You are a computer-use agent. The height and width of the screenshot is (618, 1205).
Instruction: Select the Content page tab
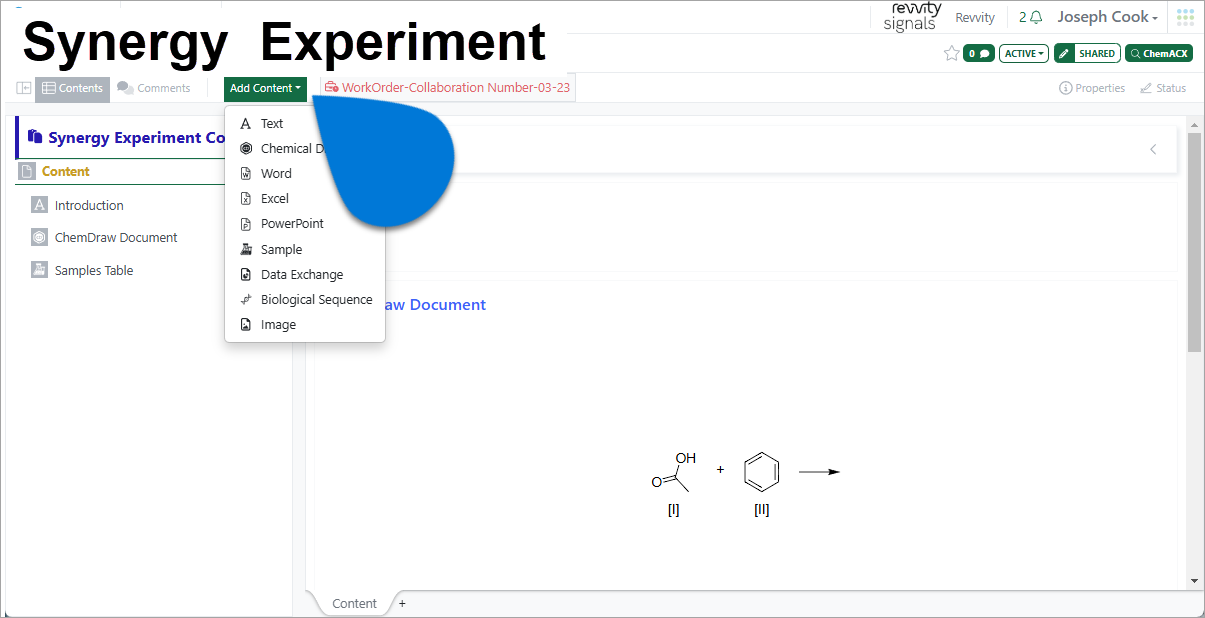point(354,603)
